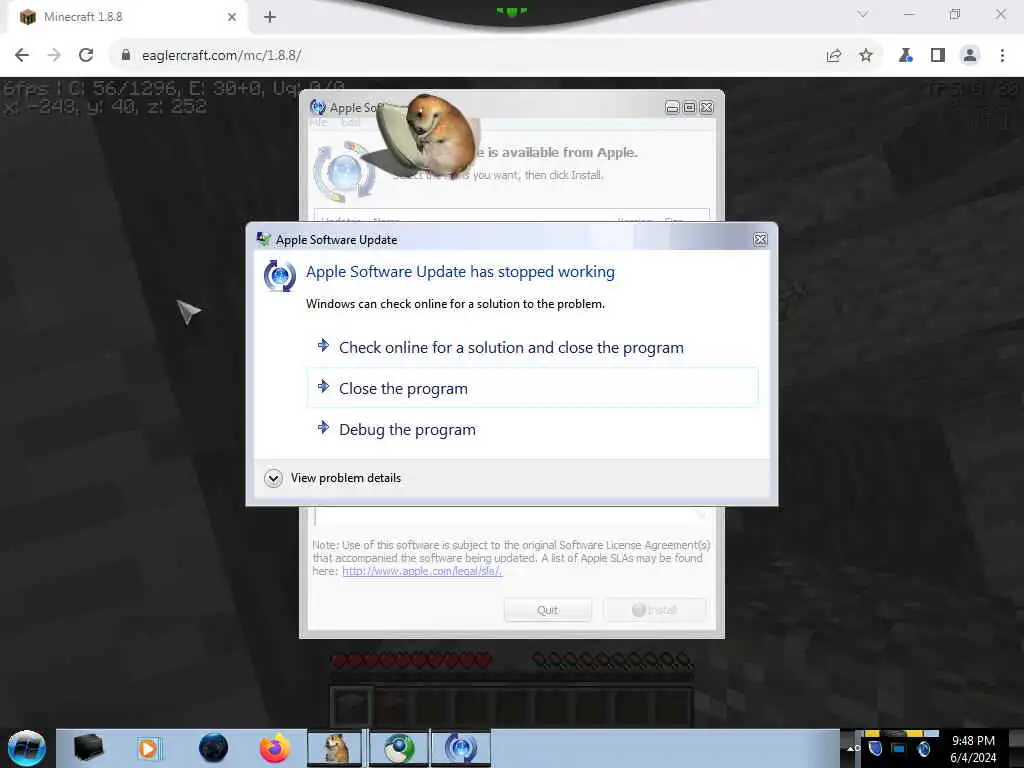Close the background Apple Software Update window
The image size is (1024, 768).
pyautogui.click(x=707, y=107)
